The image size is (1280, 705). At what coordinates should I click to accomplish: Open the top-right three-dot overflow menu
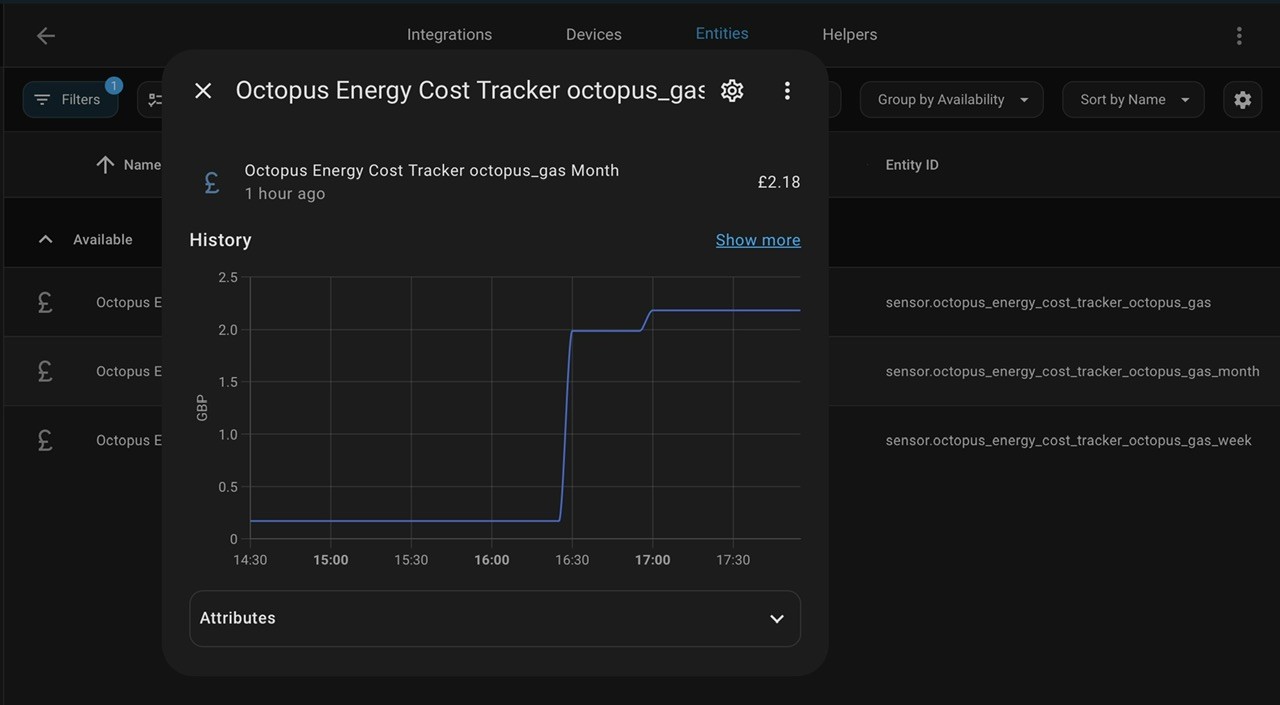(x=1239, y=36)
